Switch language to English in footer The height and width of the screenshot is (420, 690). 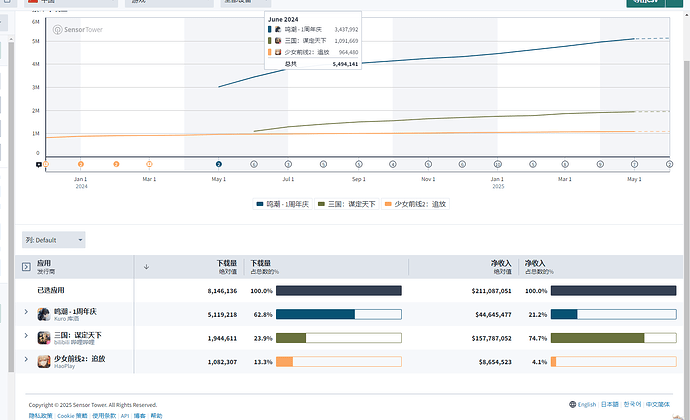(587, 404)
